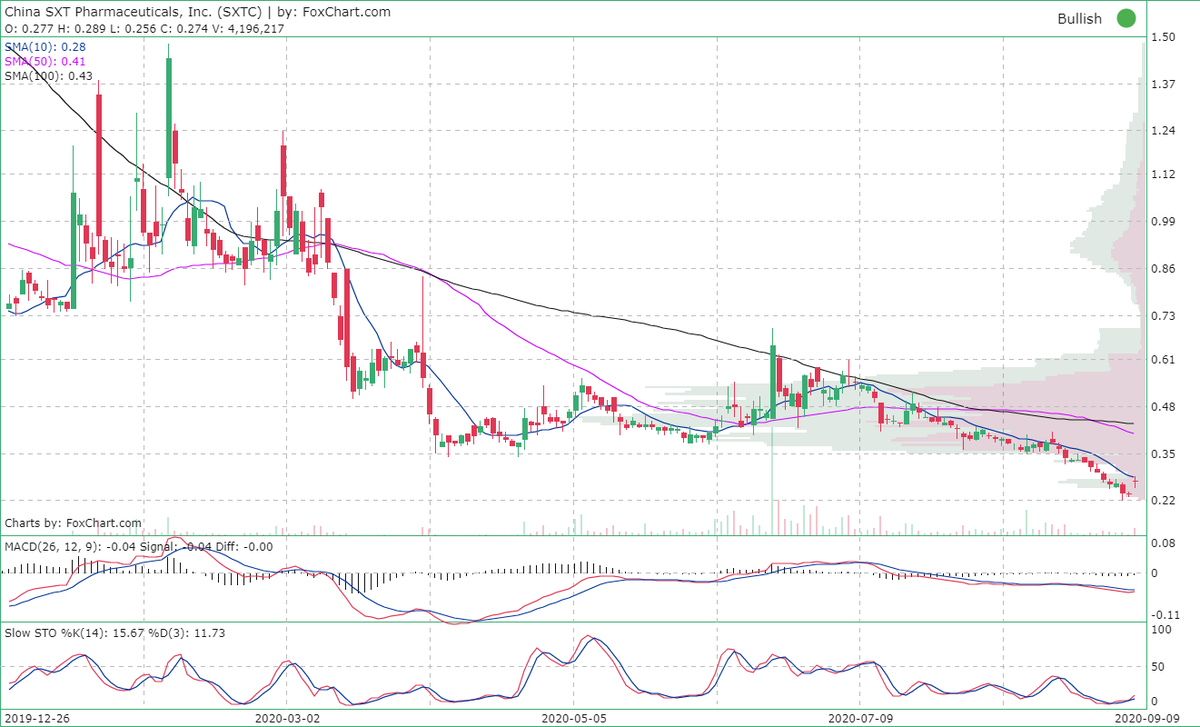This screenshot has width=1200, height=727.
Task: Click the 0.08 MACD axis label
Action: [x=1162, y=543]
